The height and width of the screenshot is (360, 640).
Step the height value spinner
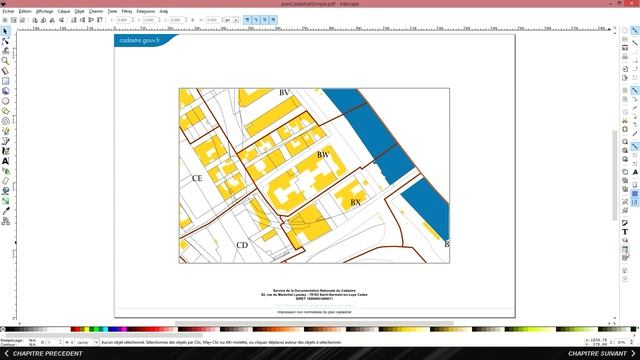pyautogui.click(x=222, y=20)
